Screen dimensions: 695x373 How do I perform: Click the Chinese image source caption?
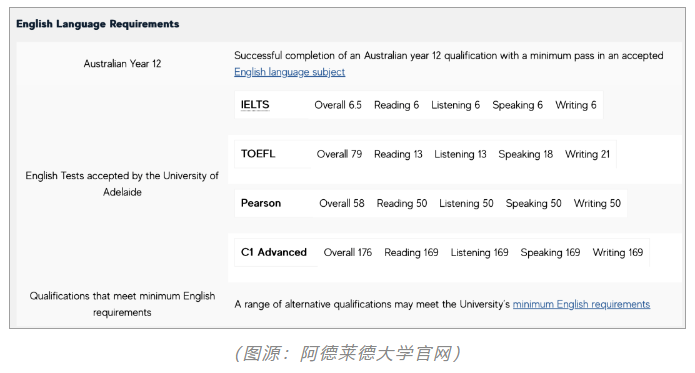click(x=348, y=354)
